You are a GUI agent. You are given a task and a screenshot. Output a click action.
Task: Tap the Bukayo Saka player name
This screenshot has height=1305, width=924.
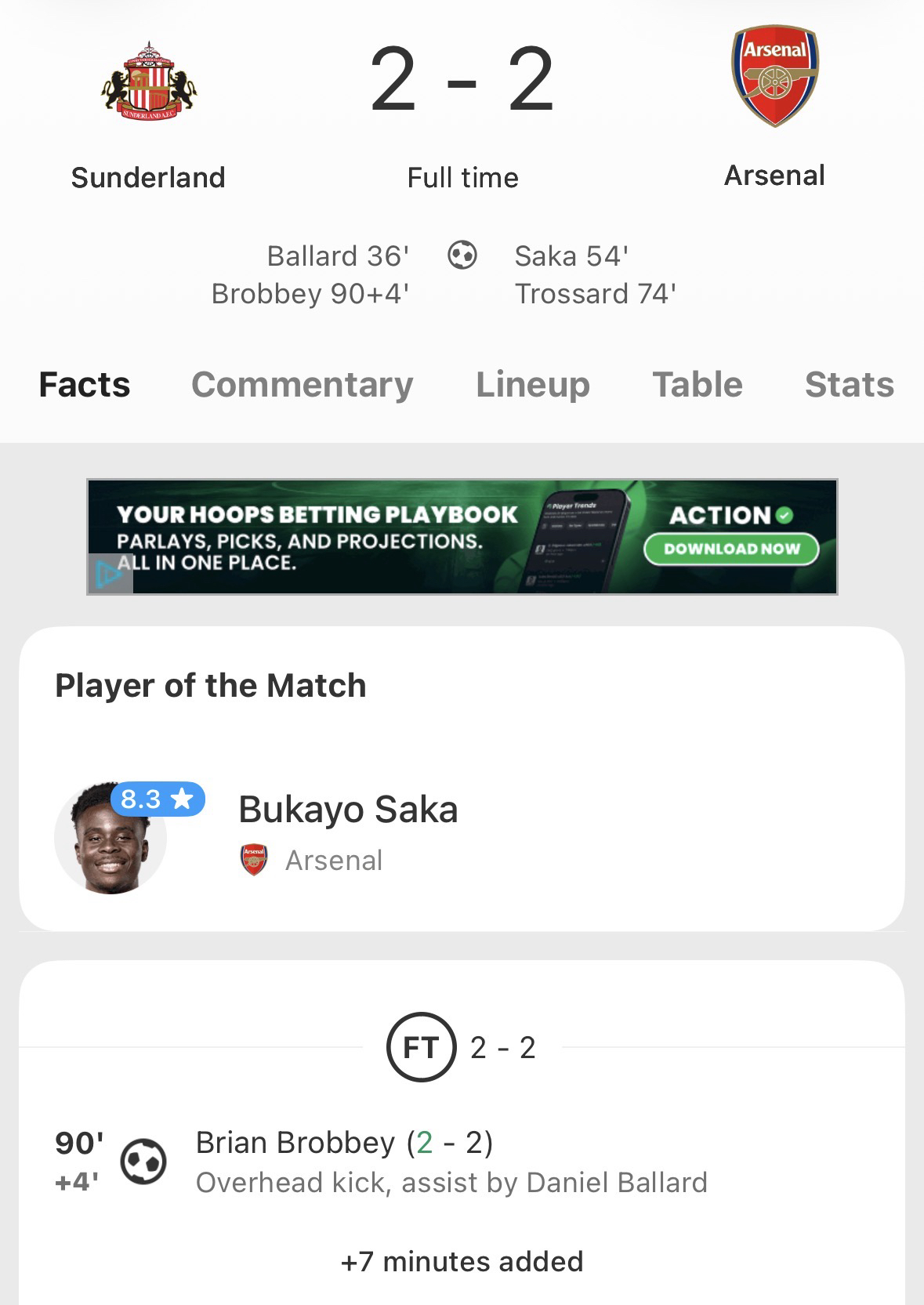[x=348, y=810]
